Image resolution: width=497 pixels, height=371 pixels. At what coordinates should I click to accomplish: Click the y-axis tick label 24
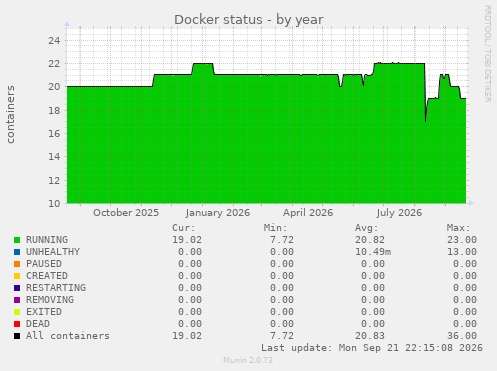point(54,41)
